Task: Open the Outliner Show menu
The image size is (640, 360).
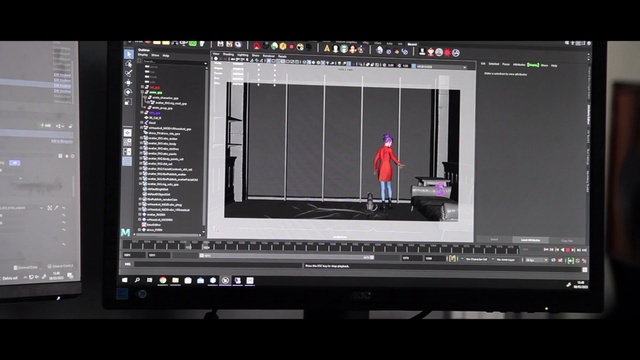Action: click(155, 55)
